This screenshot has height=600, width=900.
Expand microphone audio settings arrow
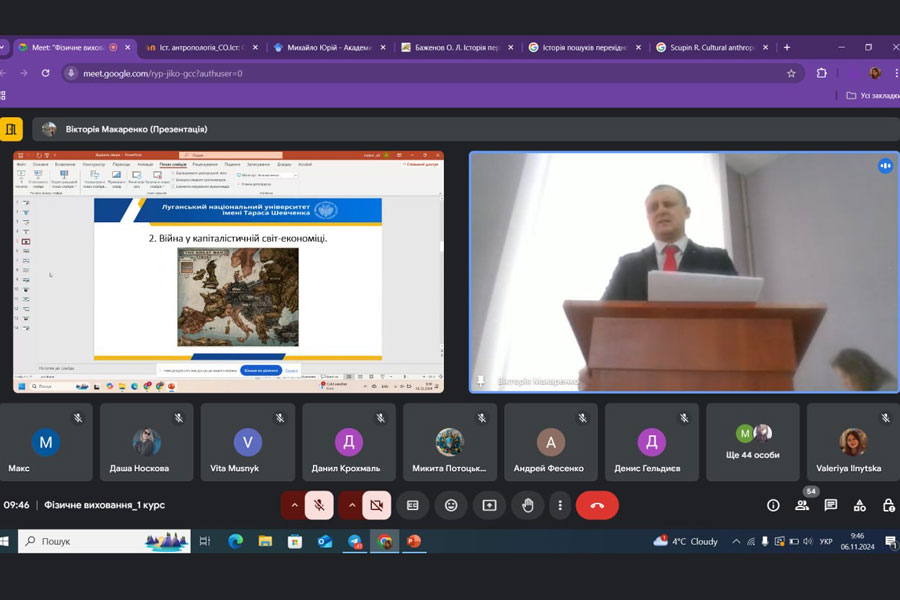[x=293, y=505]
